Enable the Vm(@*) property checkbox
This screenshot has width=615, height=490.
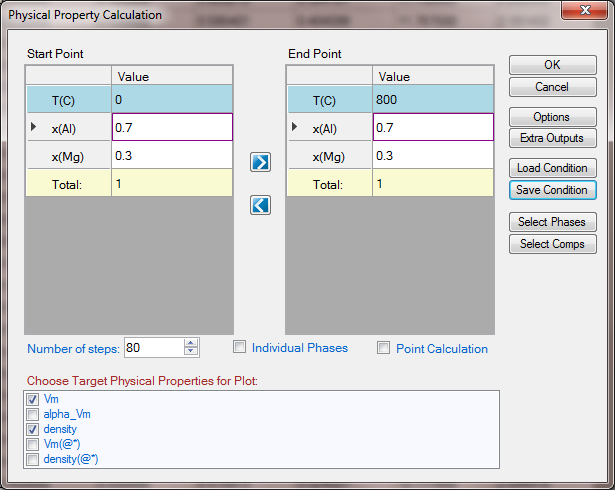coord(33,444)
